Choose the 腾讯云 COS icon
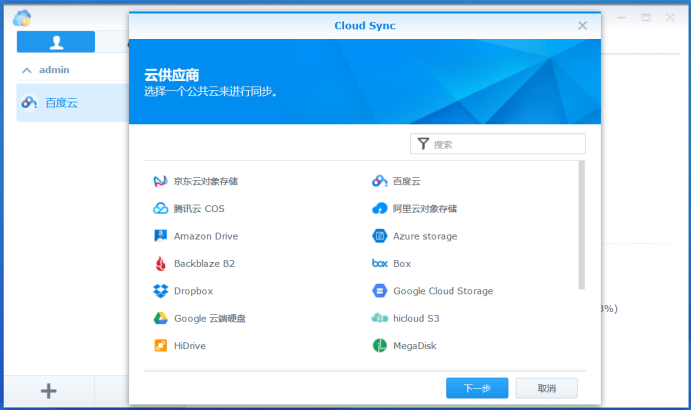This screenshot has height=410, width=692. (160, 208)
